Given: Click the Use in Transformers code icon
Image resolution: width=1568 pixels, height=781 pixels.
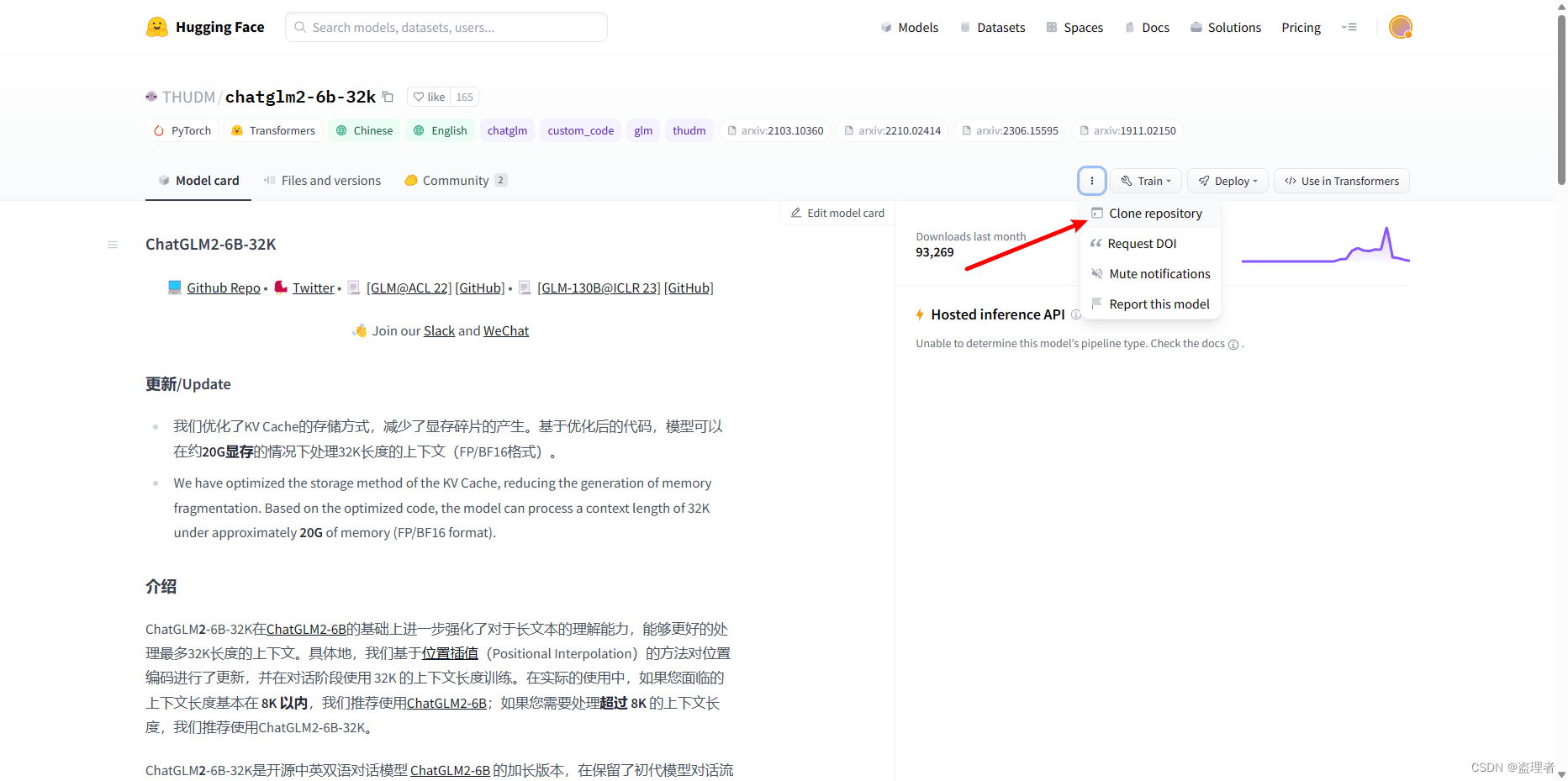Looking at the screenshot, I should tap(1291, 181).
